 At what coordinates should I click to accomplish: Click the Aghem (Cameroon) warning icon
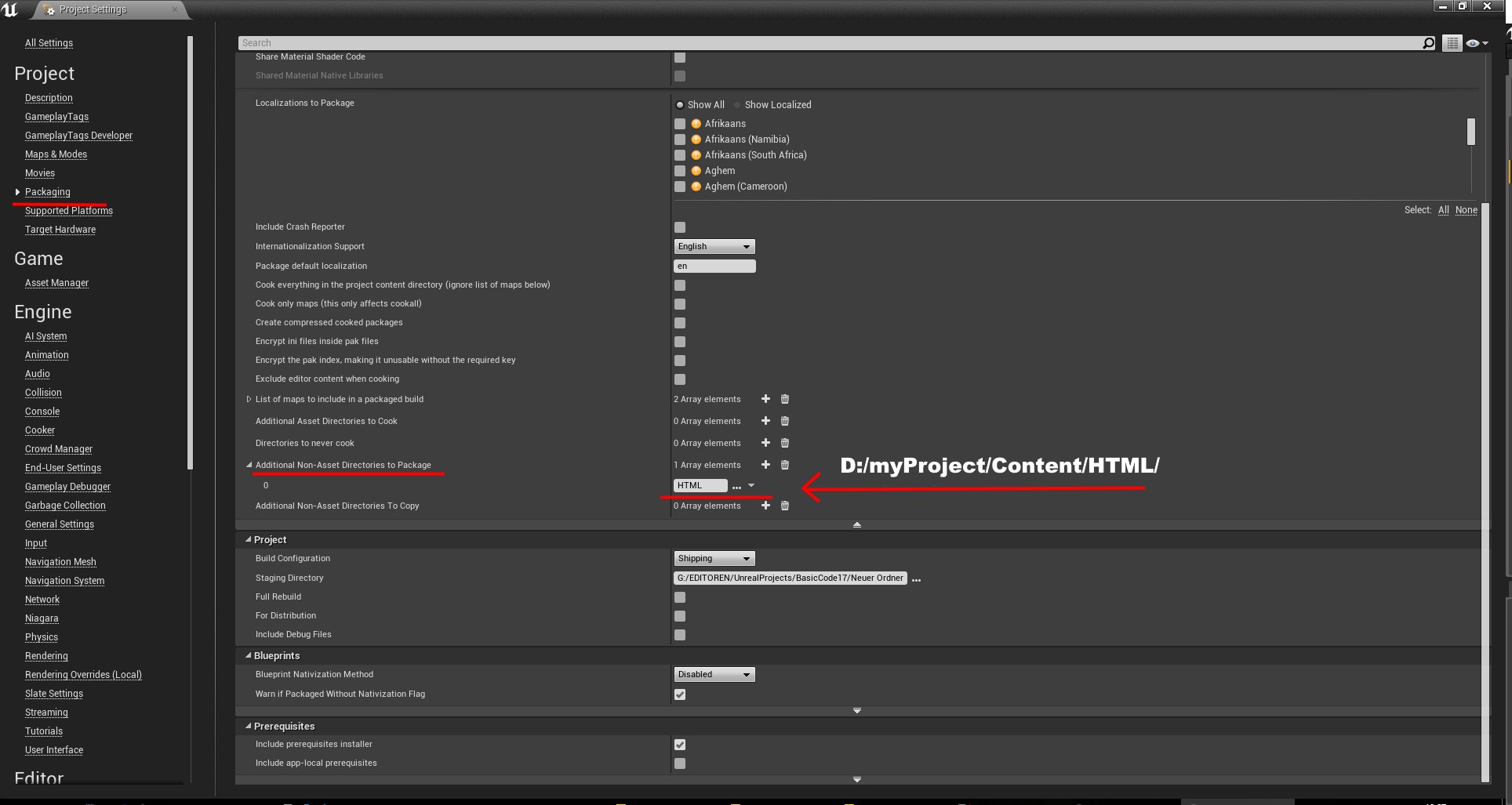696,187
